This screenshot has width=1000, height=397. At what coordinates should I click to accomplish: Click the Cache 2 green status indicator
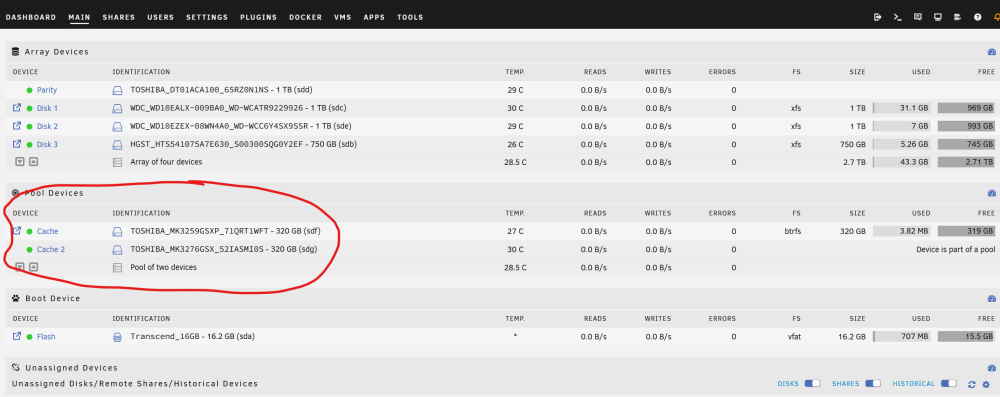pos(29,250)
